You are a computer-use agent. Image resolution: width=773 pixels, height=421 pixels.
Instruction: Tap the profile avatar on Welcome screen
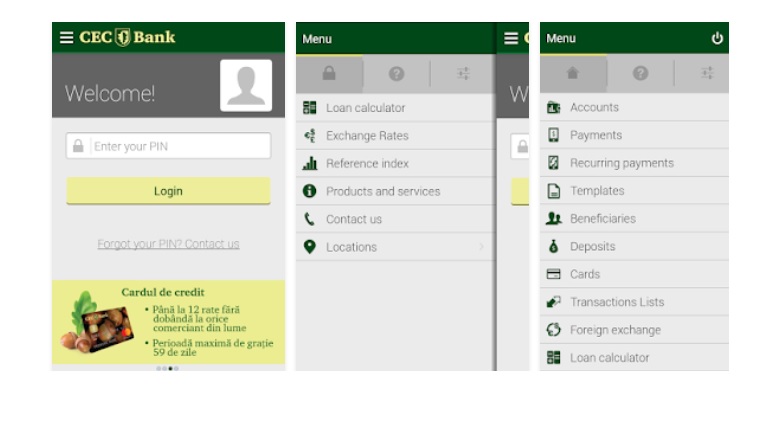[x=246, y=85]
